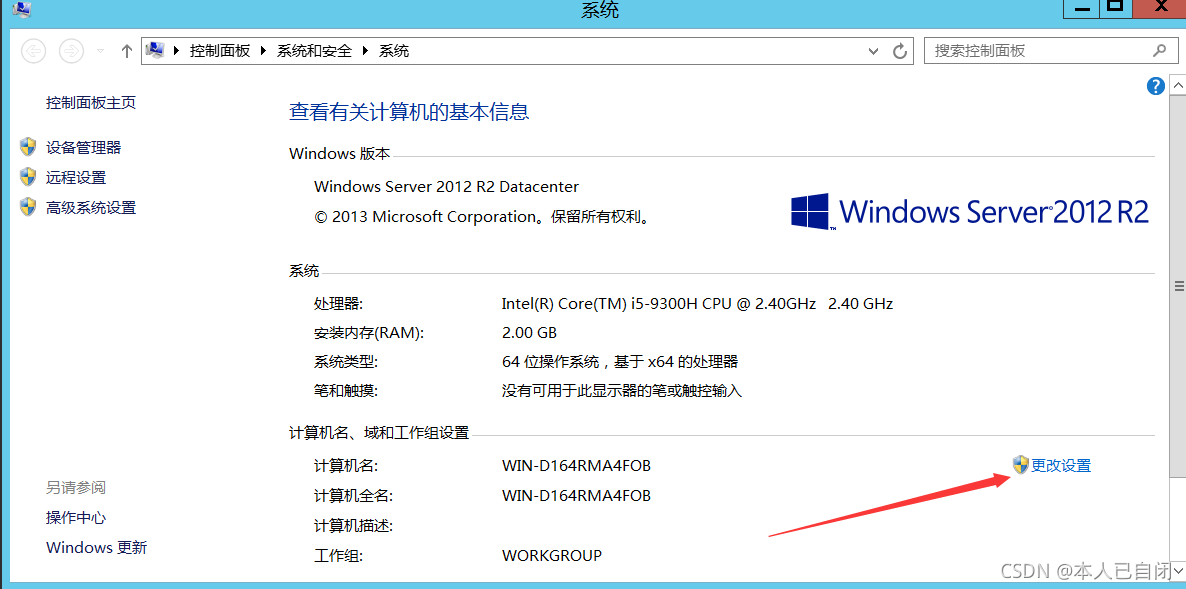
Task: Click the shield icon next to 更改设置
Action: tap(1020, 464)
